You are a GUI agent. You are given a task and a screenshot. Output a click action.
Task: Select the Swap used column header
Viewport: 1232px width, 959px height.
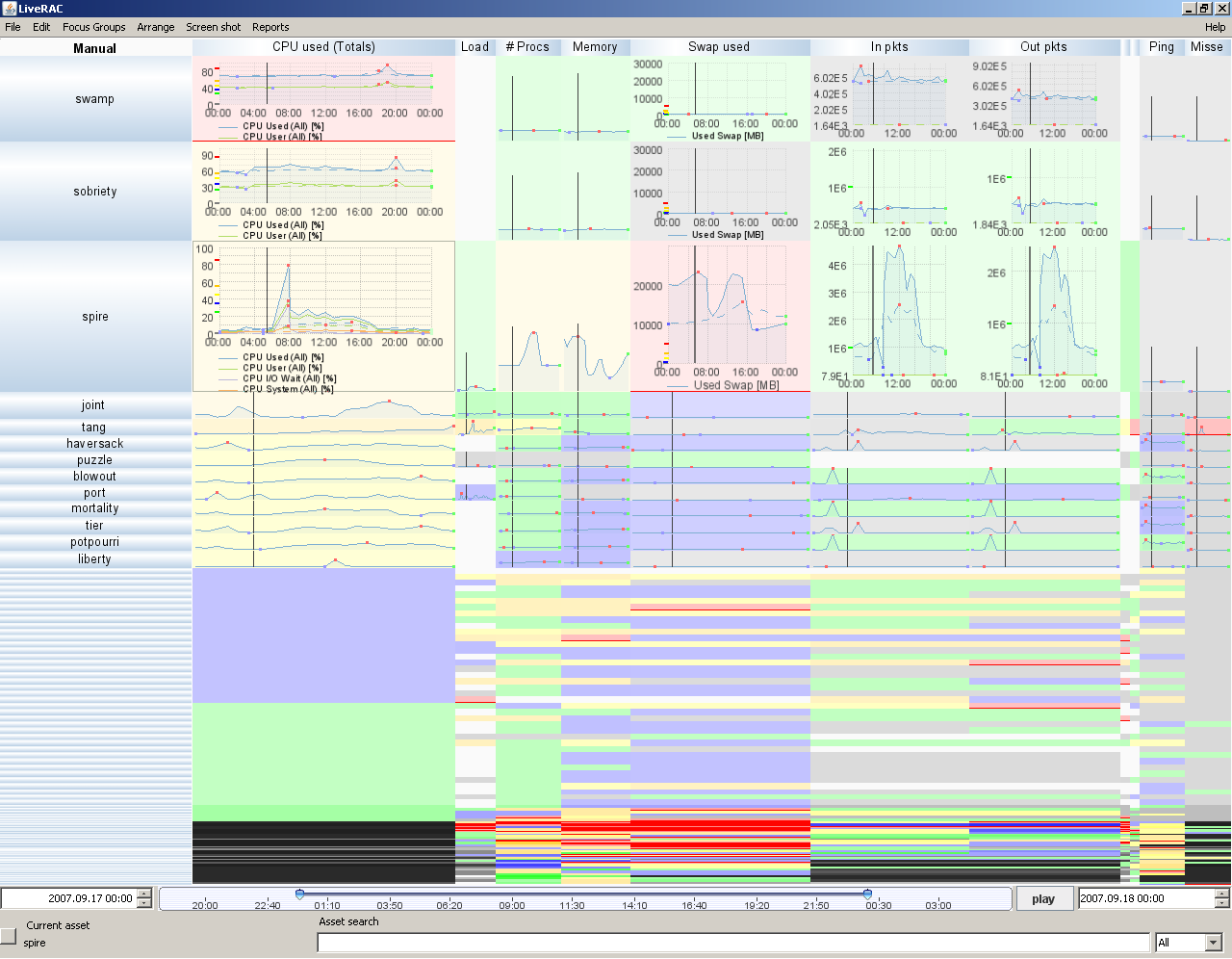720,46
